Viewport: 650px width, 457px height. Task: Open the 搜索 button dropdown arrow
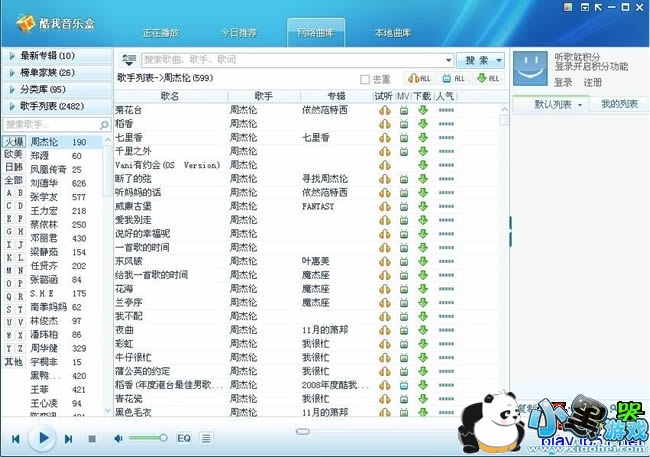pos(499,61)
